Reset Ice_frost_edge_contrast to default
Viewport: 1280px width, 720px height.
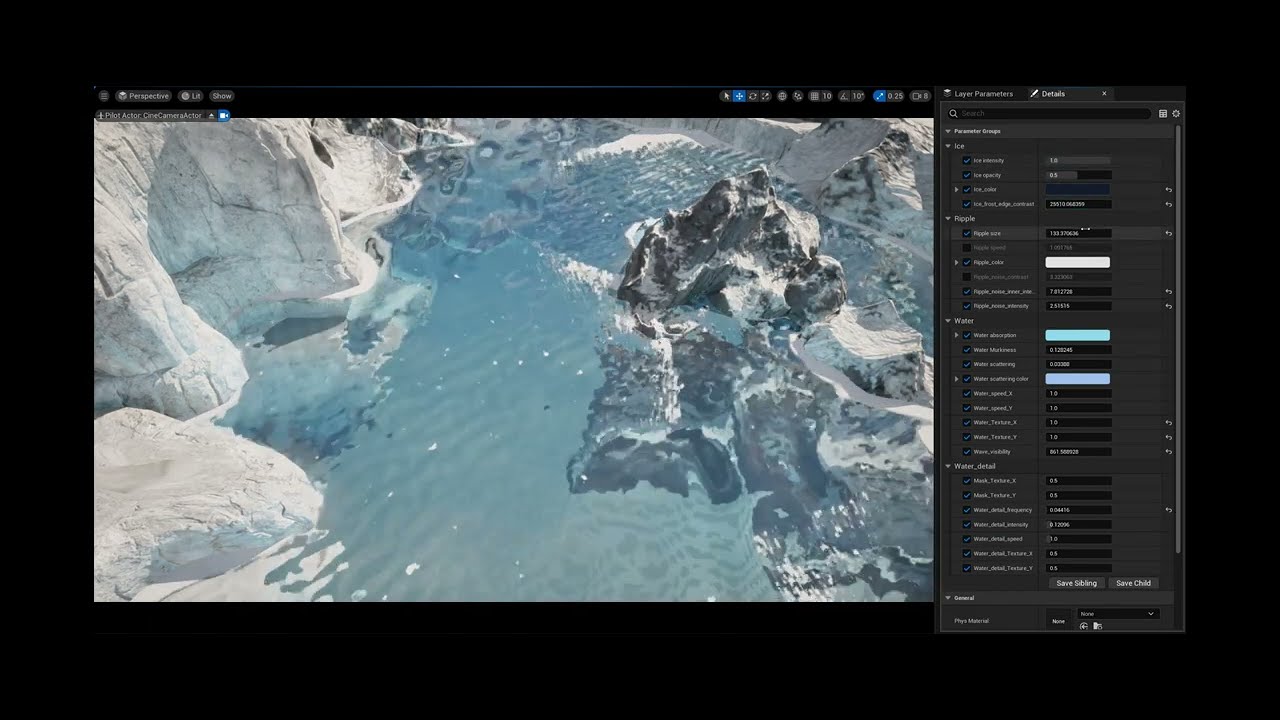coord(1169,204)
